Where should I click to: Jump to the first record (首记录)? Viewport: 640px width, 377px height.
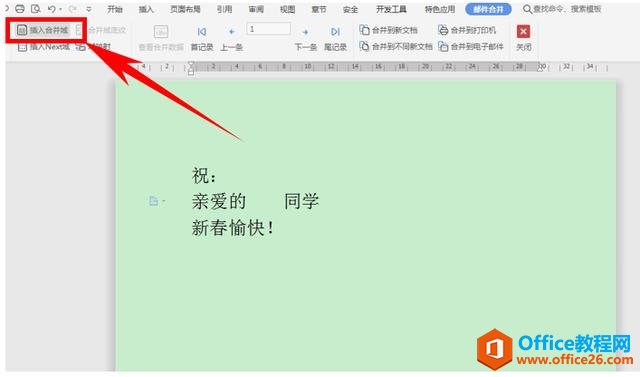pos(202,39)
